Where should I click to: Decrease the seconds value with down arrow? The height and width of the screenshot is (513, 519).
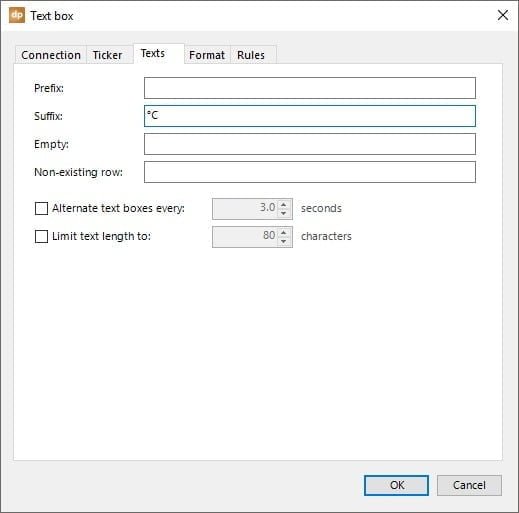284,213
